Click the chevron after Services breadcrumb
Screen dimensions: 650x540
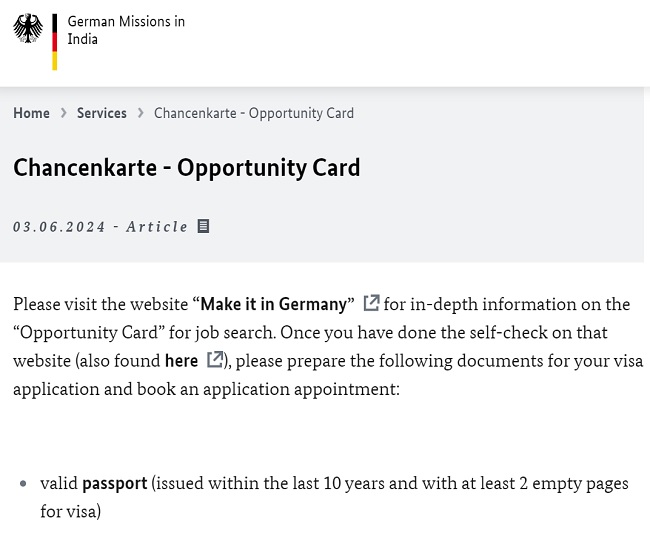(140, 113)
